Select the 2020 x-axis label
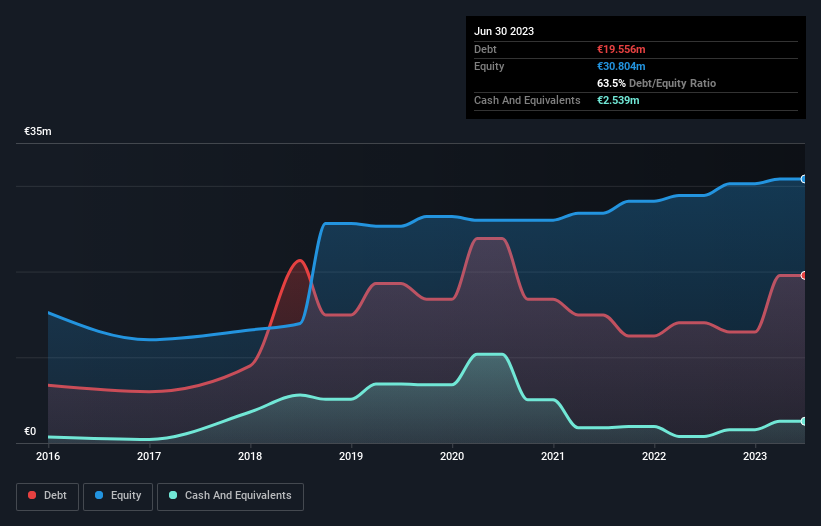This screenshot has width=821, height=526. pos(452,456)
